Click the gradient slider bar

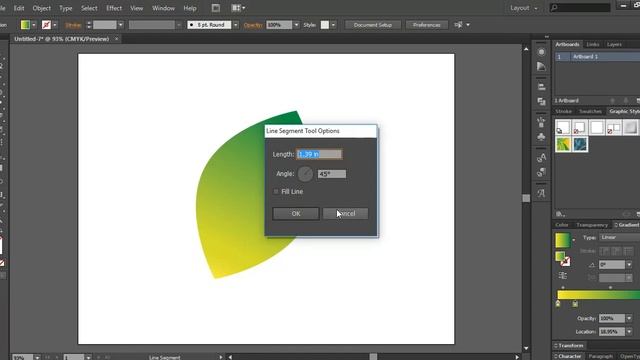[x=598, y=294]
